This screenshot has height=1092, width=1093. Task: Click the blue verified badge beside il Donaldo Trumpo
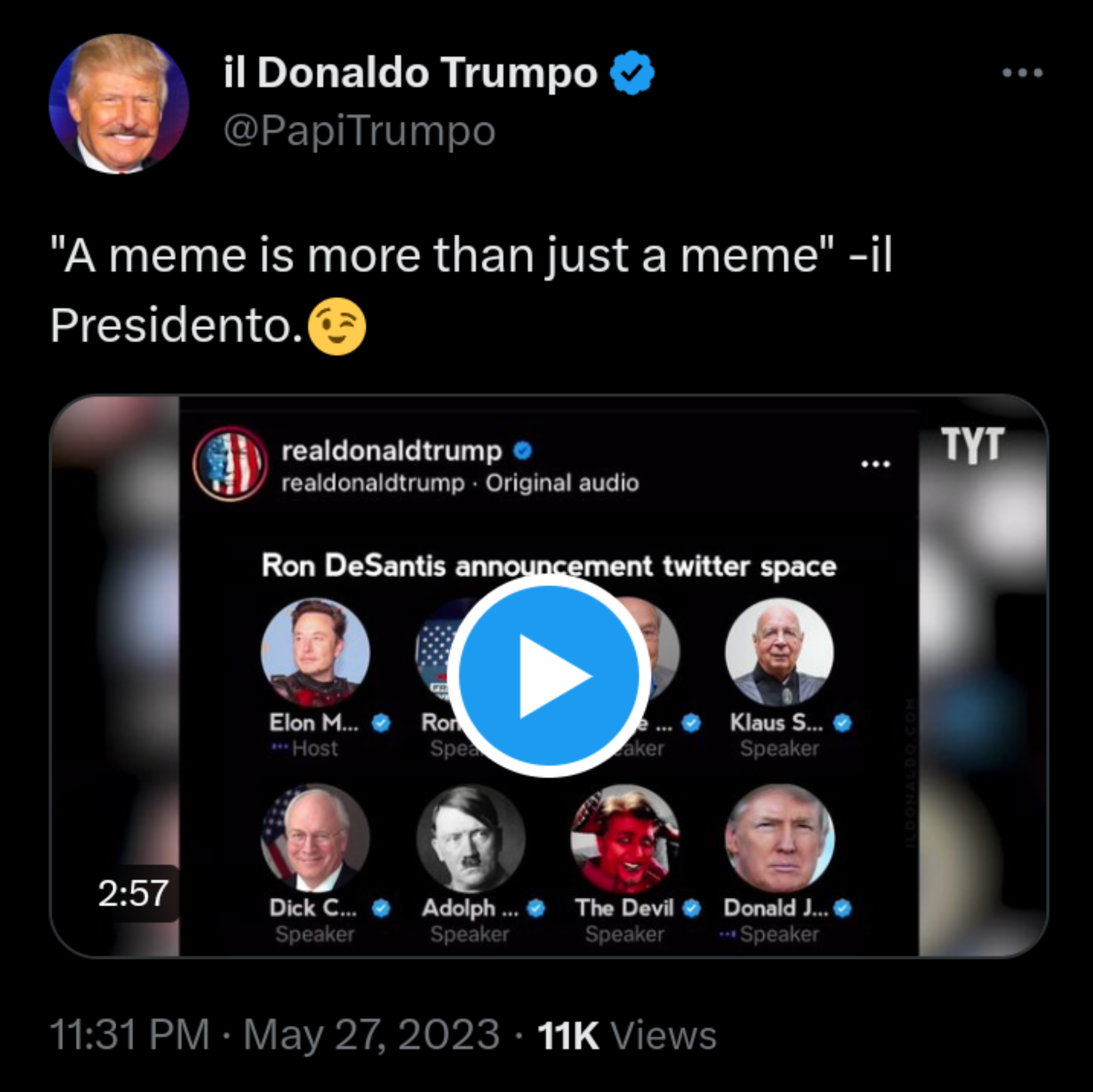(x=632, y=73)
